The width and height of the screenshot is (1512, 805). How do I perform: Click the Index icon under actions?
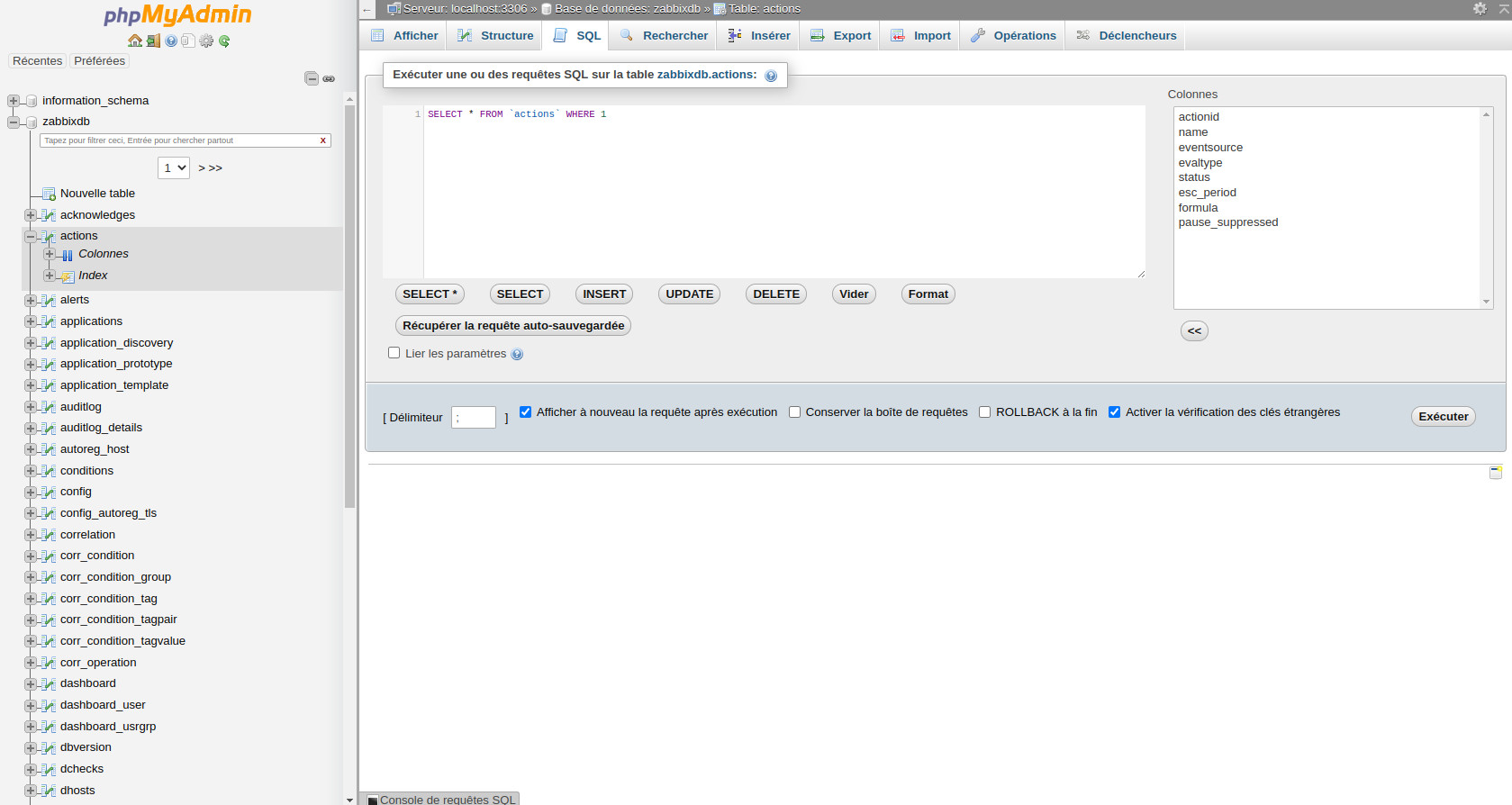coord(68,276)
